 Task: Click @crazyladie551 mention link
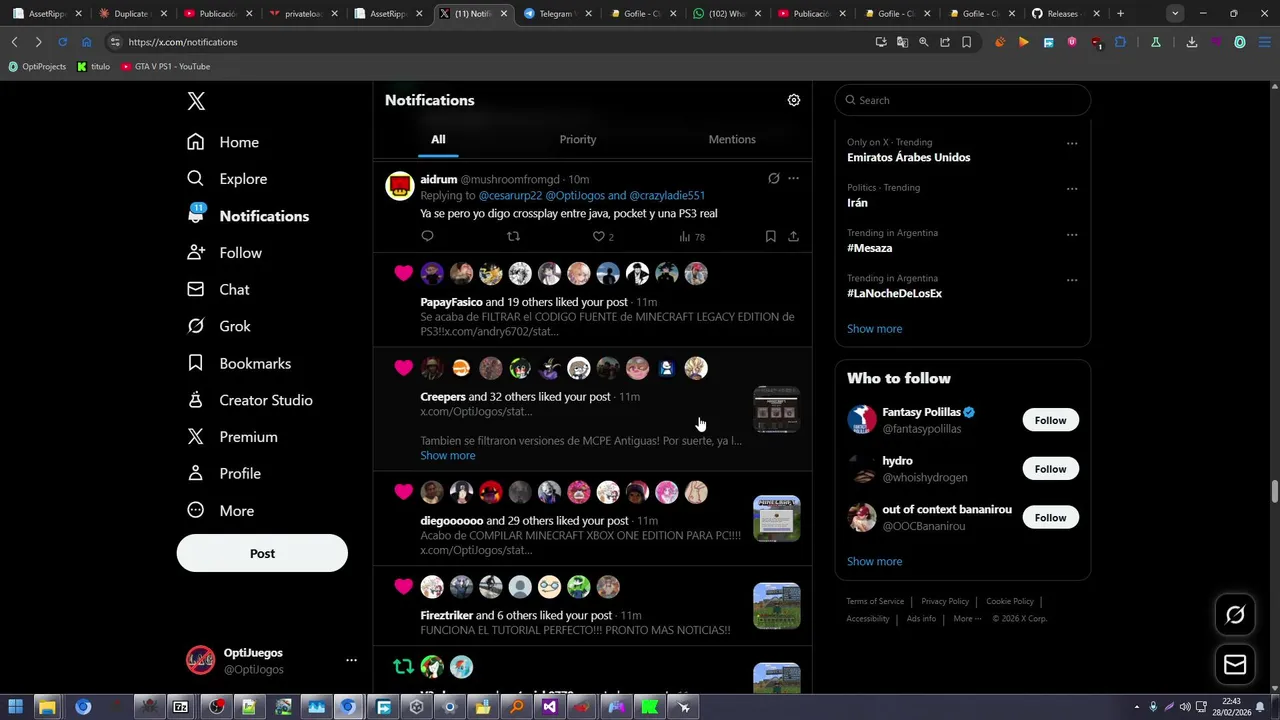[x=667, y=195]
